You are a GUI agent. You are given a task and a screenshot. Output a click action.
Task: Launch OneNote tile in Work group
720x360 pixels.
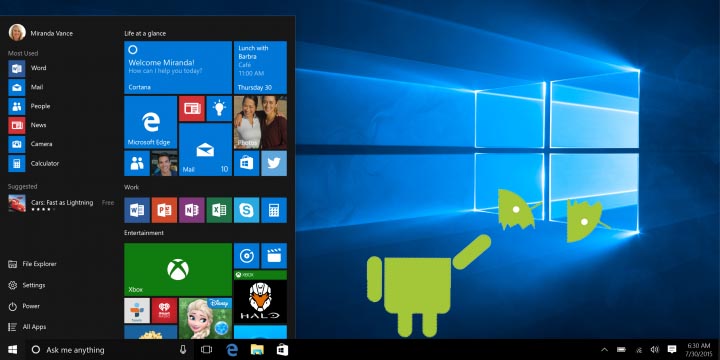[191, 210]
